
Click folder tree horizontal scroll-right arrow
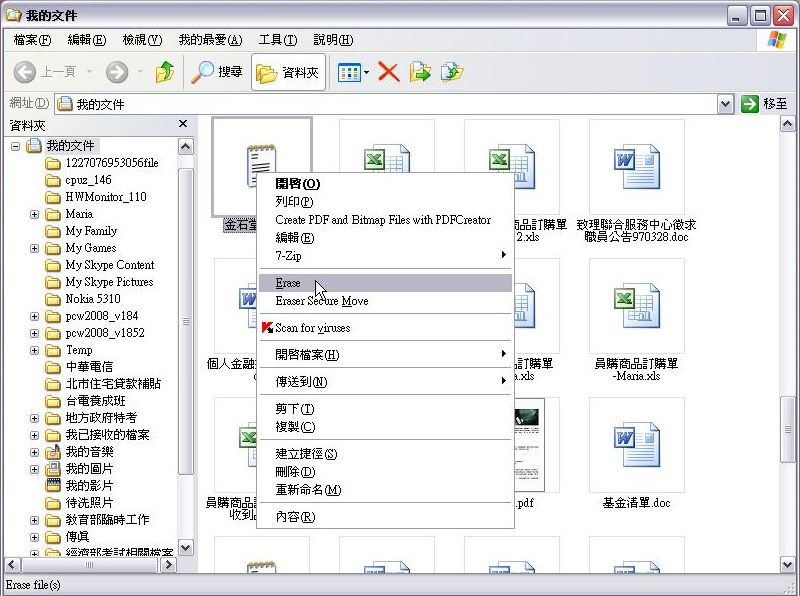tap(168, 565)
